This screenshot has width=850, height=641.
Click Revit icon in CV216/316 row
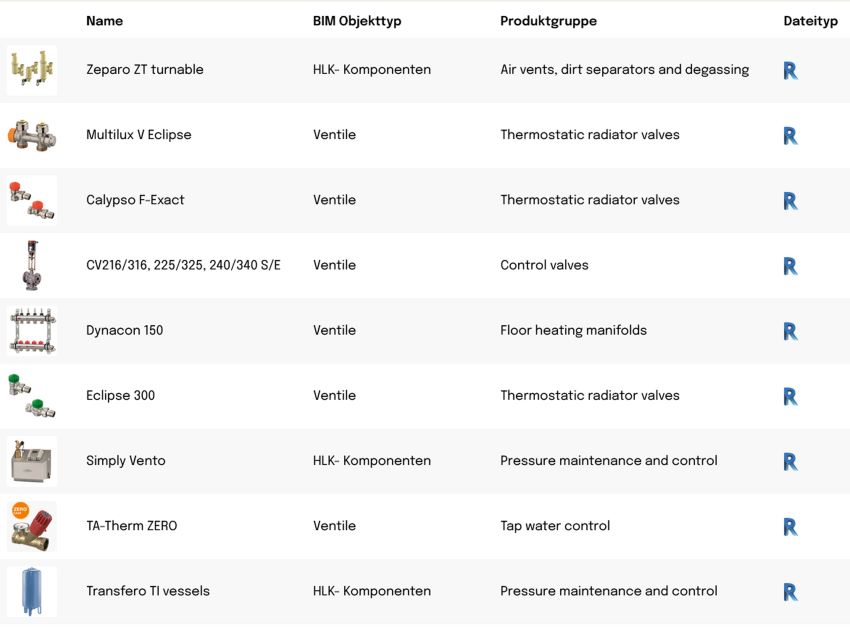pyautogui.click(x=790, y=266)
